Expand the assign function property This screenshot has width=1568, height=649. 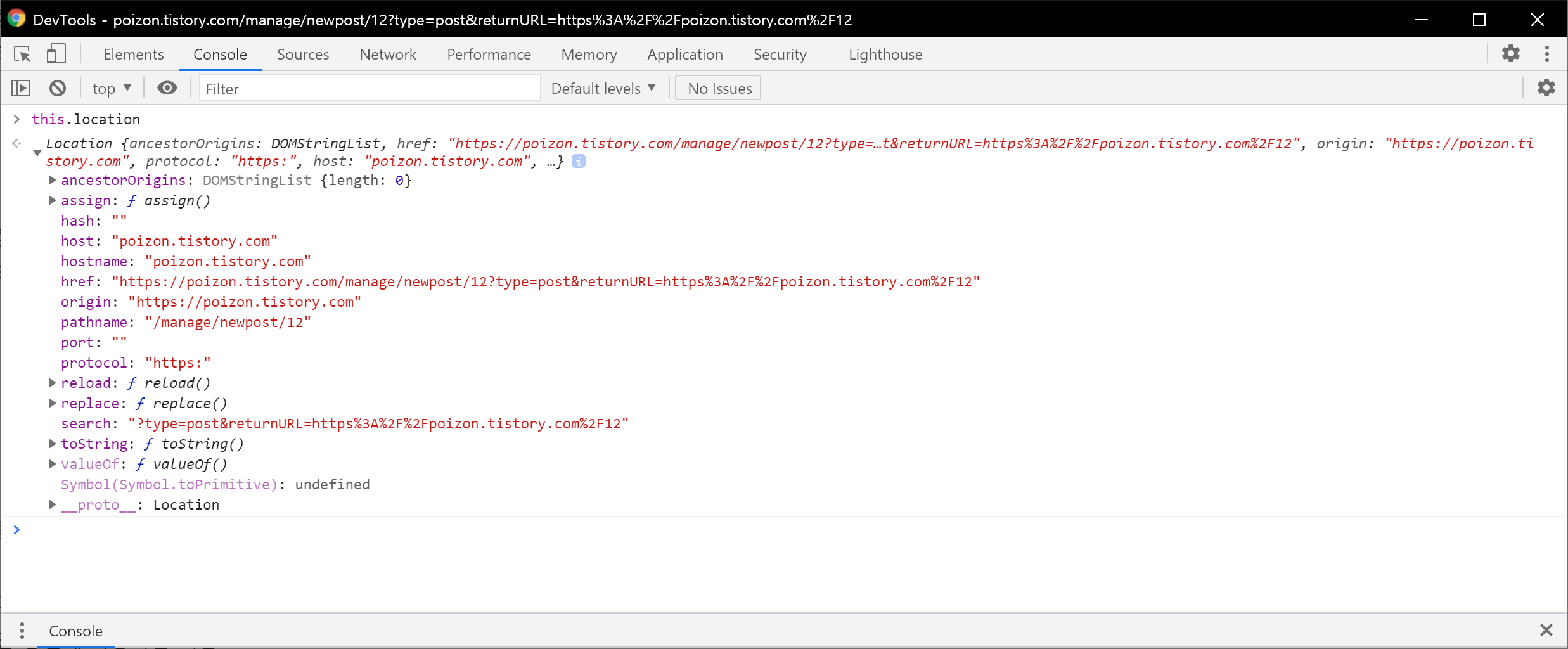pyautogui.click(x=53, y=200)
